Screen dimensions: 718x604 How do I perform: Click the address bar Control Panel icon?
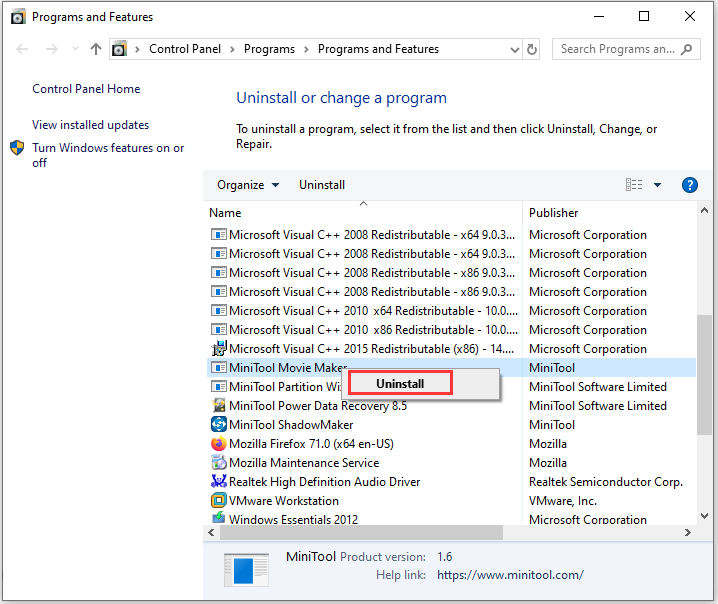pyautogui.click(x=120, y=49)
